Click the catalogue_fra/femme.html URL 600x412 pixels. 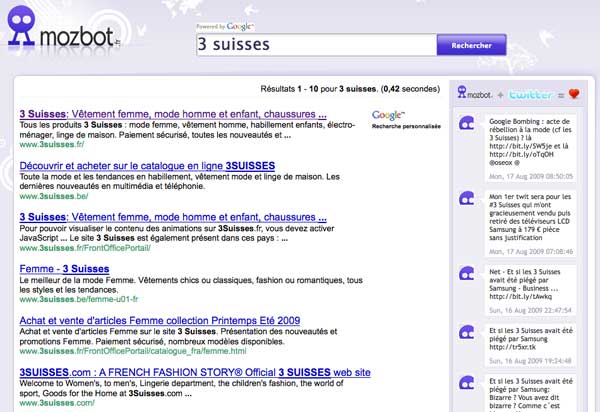(x=133, y=351)
